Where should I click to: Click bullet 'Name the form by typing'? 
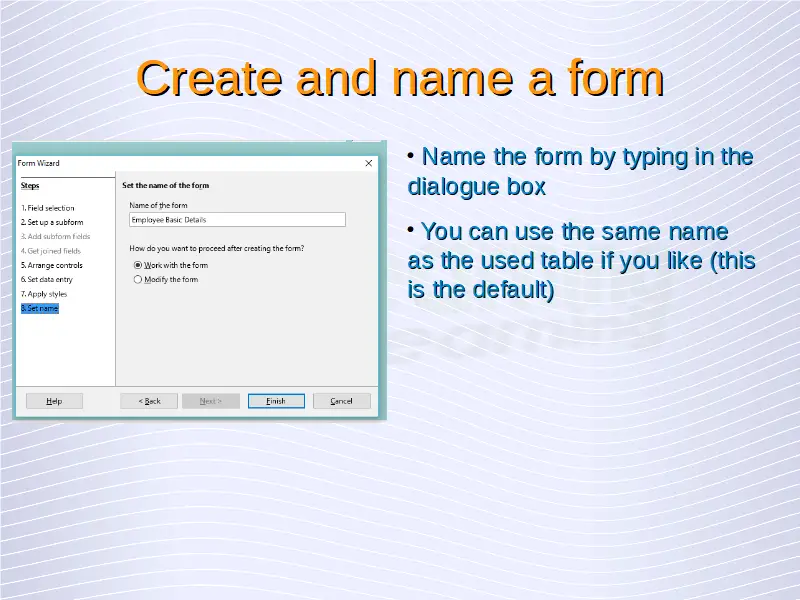(x=581, y=171)
